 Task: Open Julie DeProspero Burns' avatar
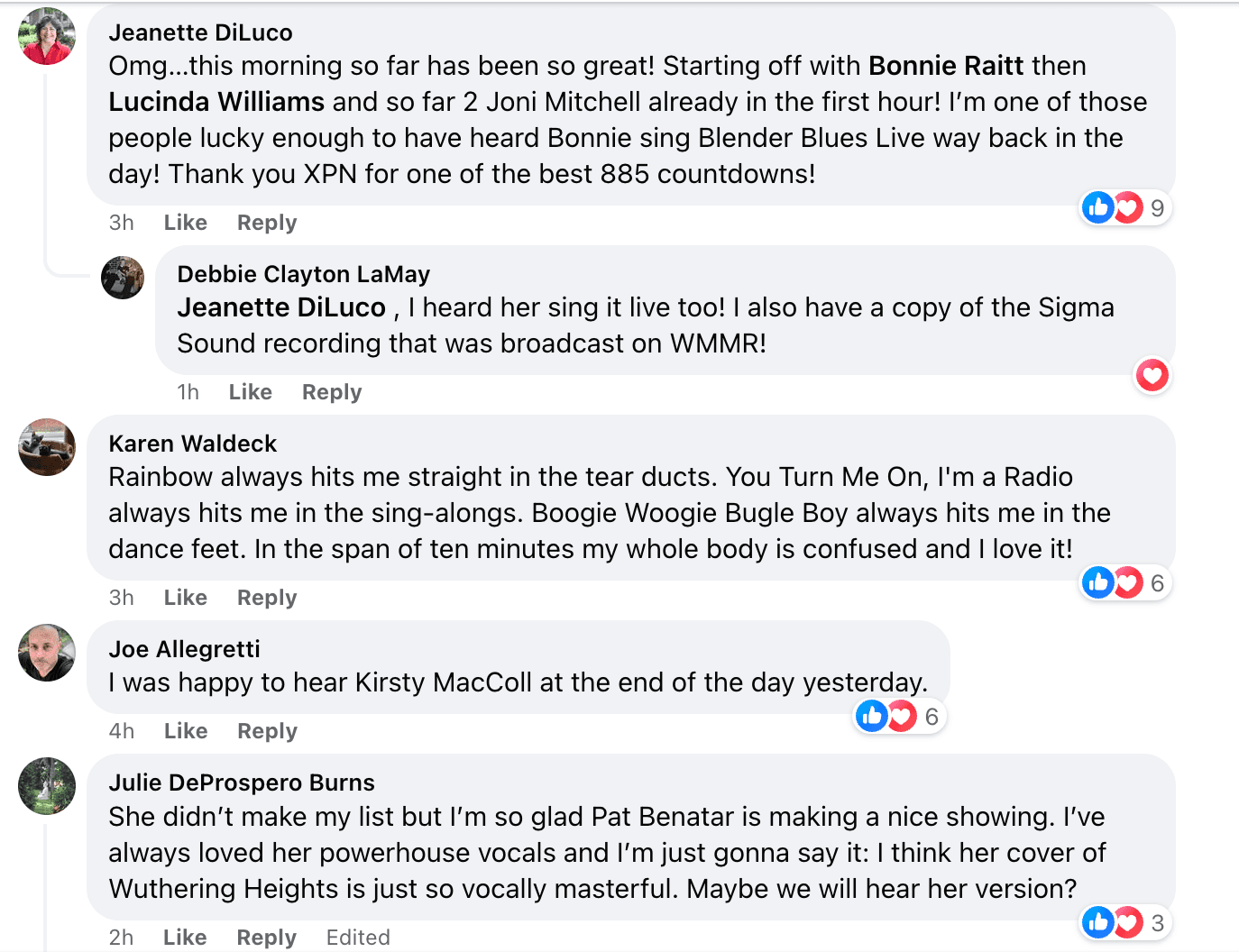click(x=47, y=786)
